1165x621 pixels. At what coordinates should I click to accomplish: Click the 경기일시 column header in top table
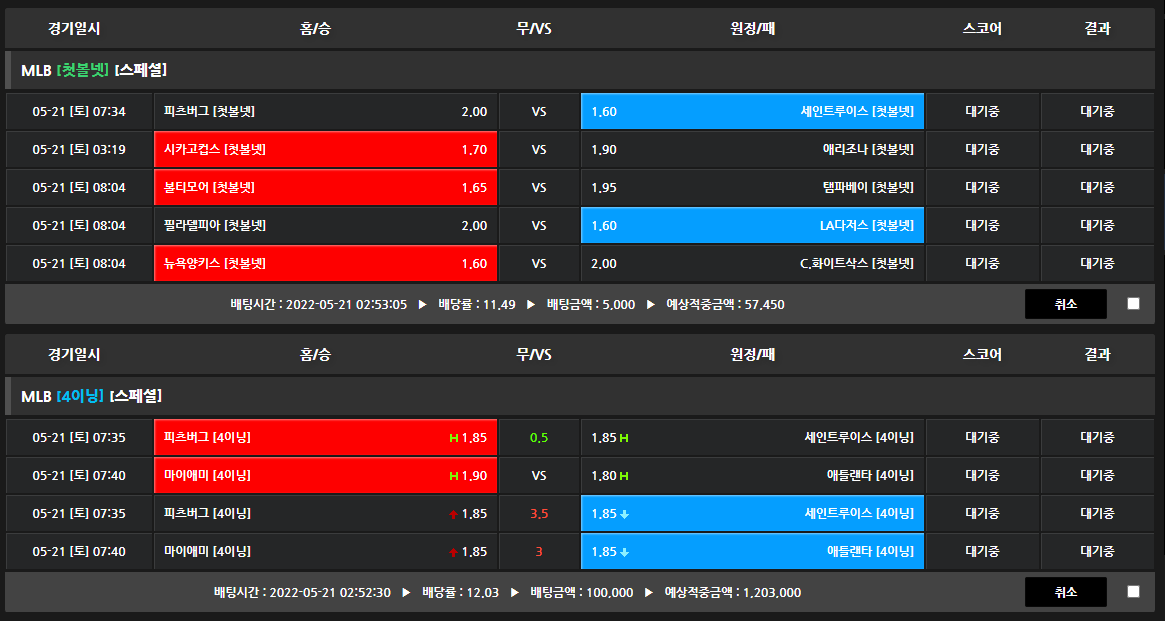click(74, 29)
